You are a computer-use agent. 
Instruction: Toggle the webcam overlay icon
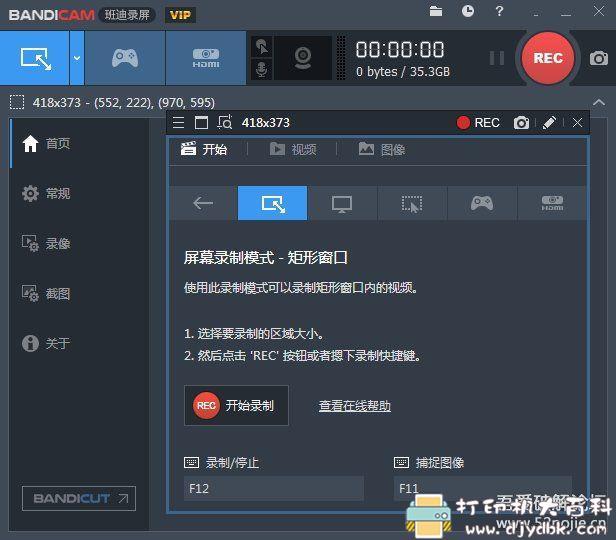click(x=303, y=58)
